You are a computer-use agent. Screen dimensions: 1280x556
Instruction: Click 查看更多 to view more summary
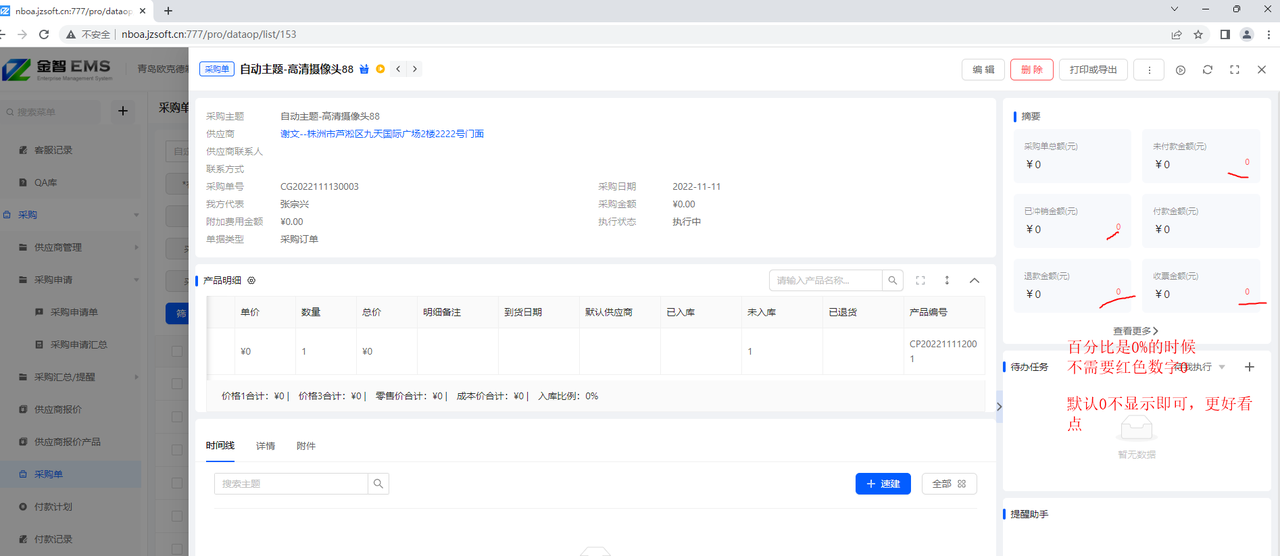pos(1136,331)
